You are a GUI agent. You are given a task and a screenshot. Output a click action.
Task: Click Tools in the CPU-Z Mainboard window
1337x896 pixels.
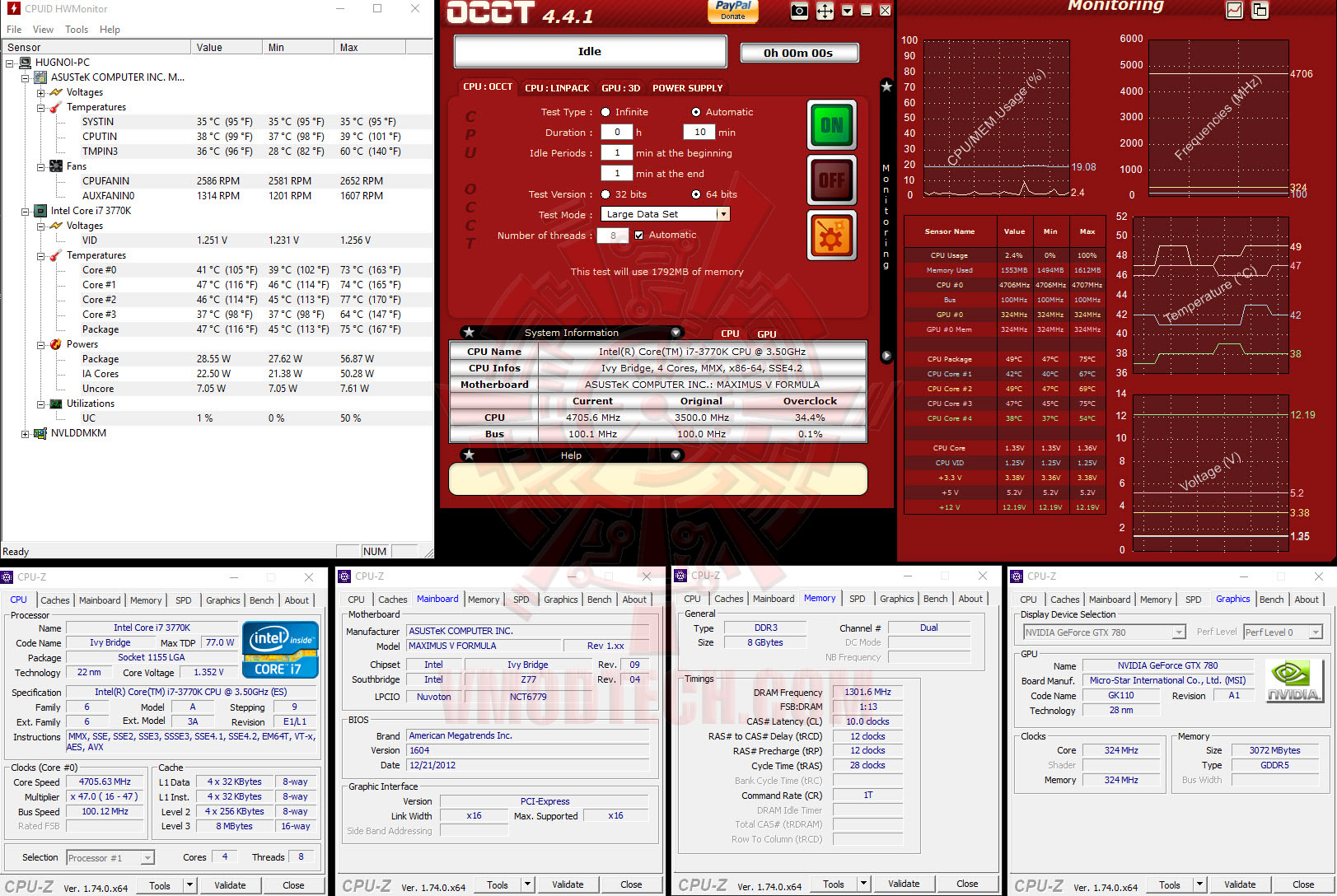click(x=498, y=885)
